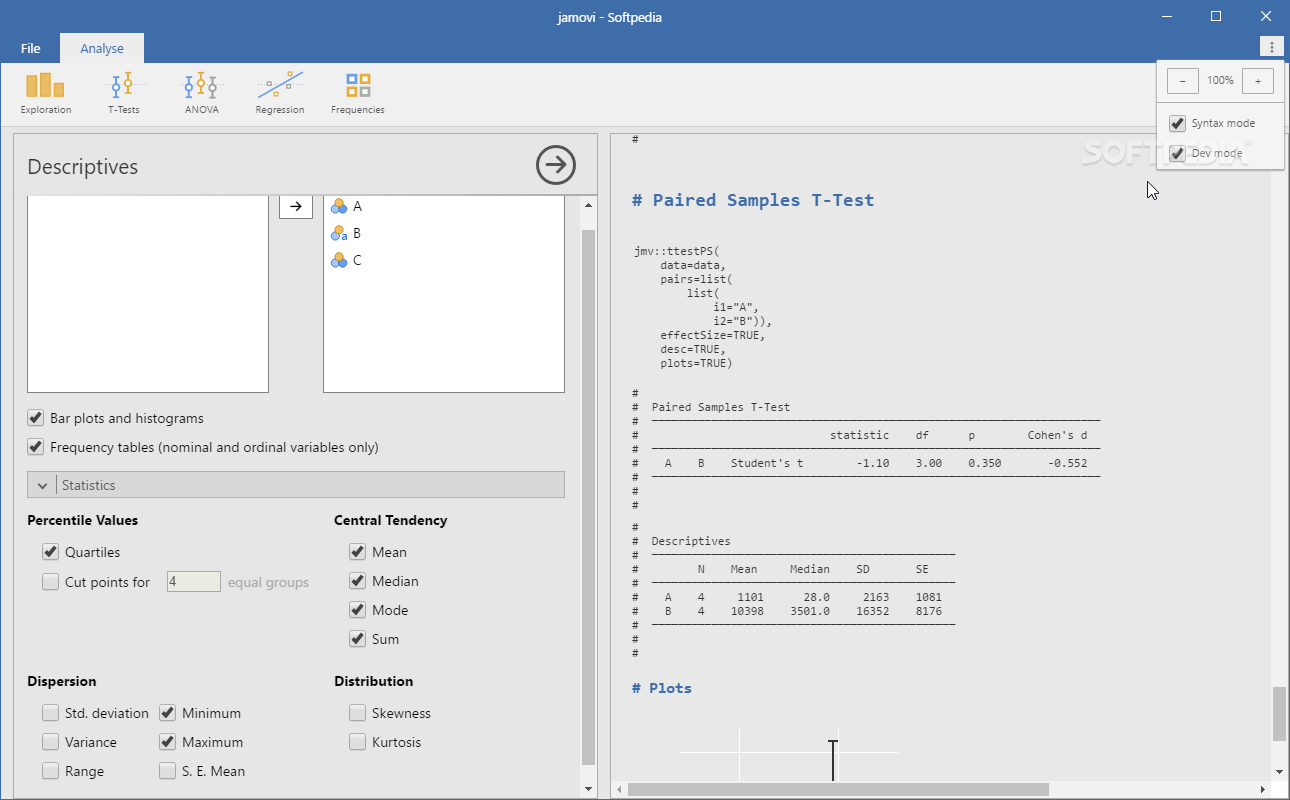The height and width of the screenshot is (800, 1290).
Task: Click the Cohen's d value -0.552
Action: [x=1068, y=464]
